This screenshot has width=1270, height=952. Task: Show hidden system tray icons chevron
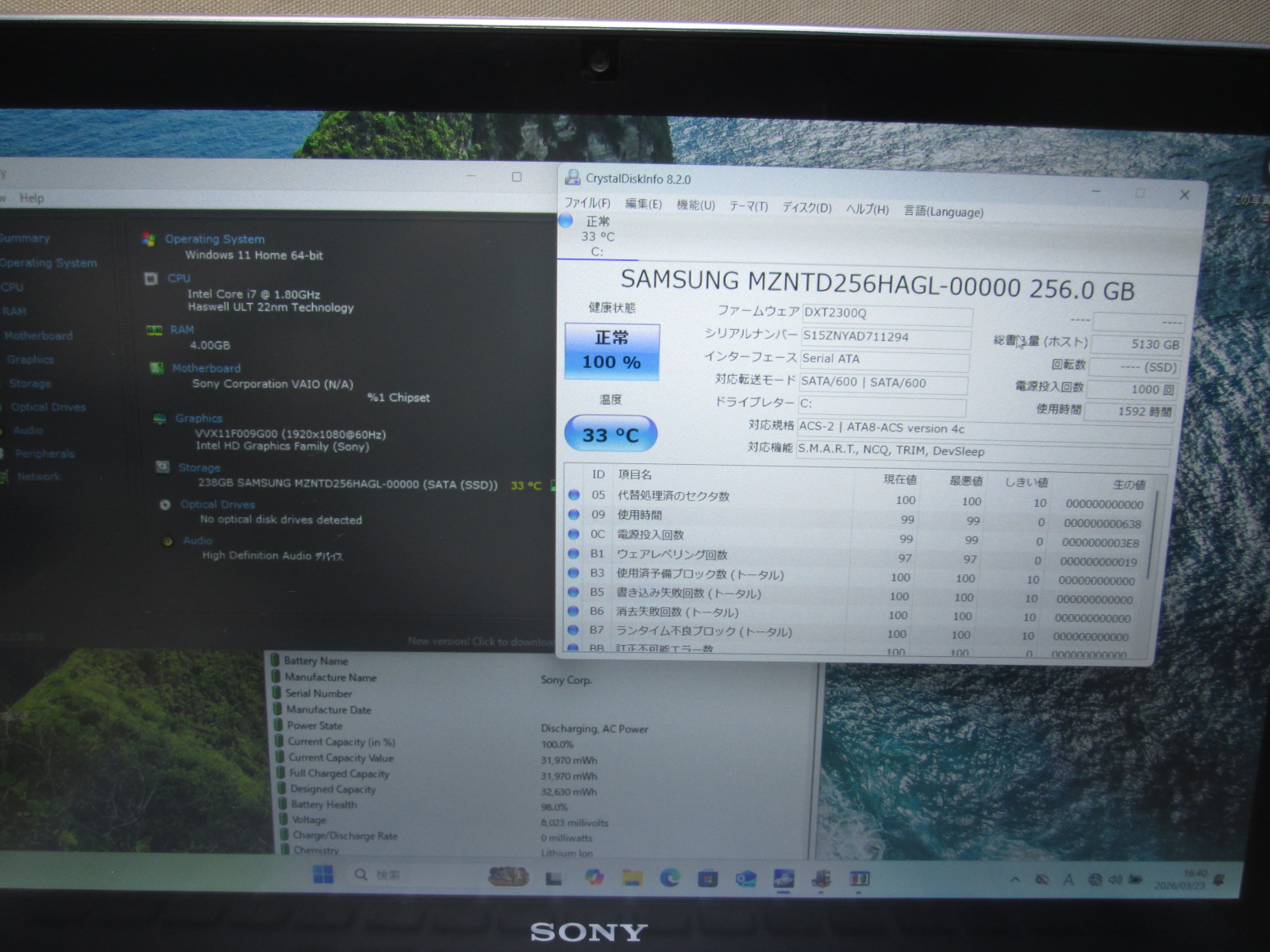pyautogui.click(x=1015, y=880)
